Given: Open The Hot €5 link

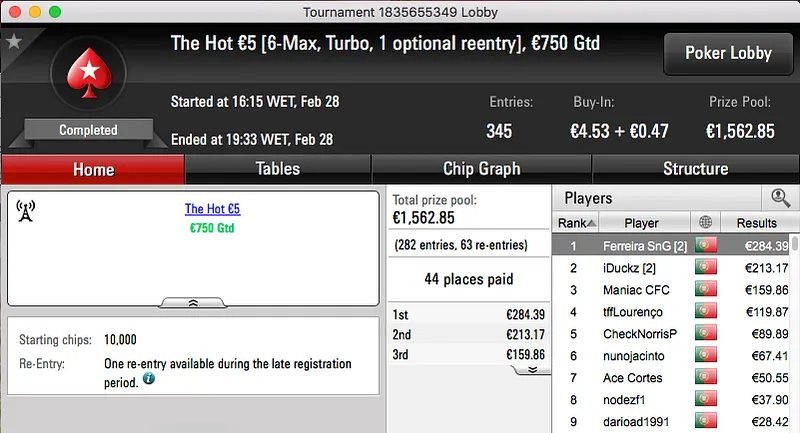Looking at the screenshot, I should click(212, 209).
